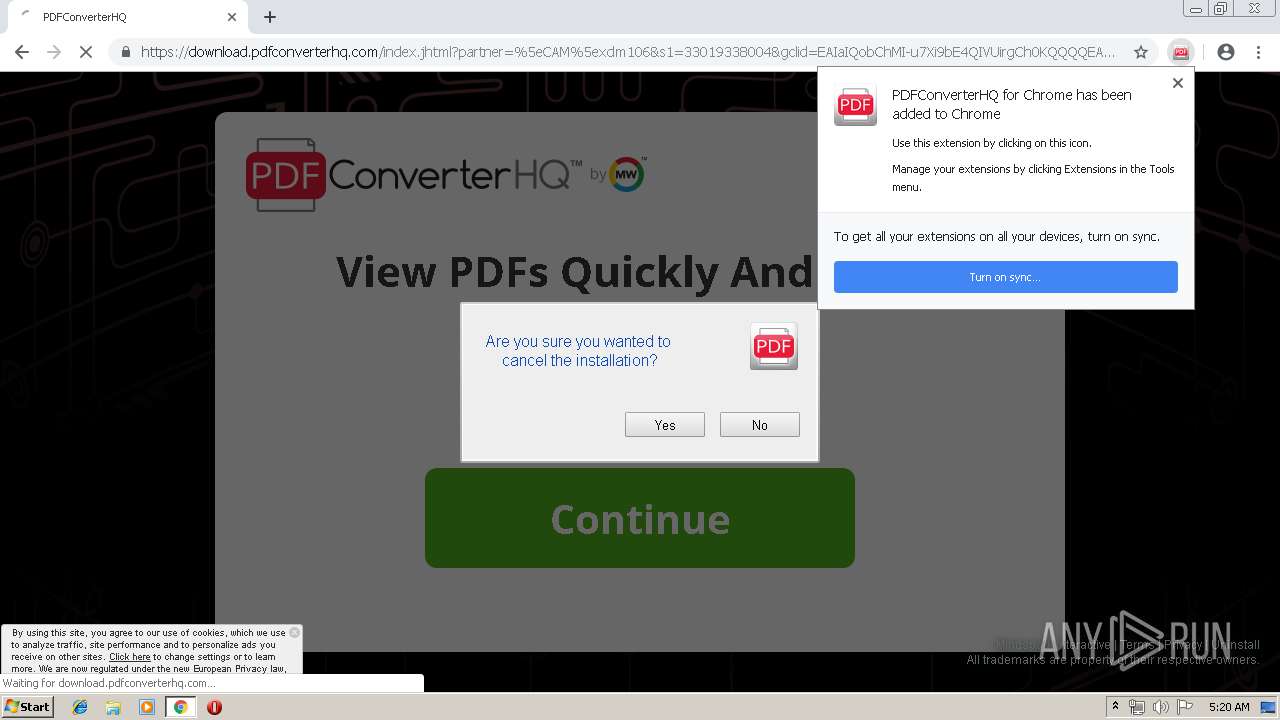Viewport: 1280px width, 720px height.
Task: Click the PDFConverterHQ logo on page
Action: coord(414,175)
